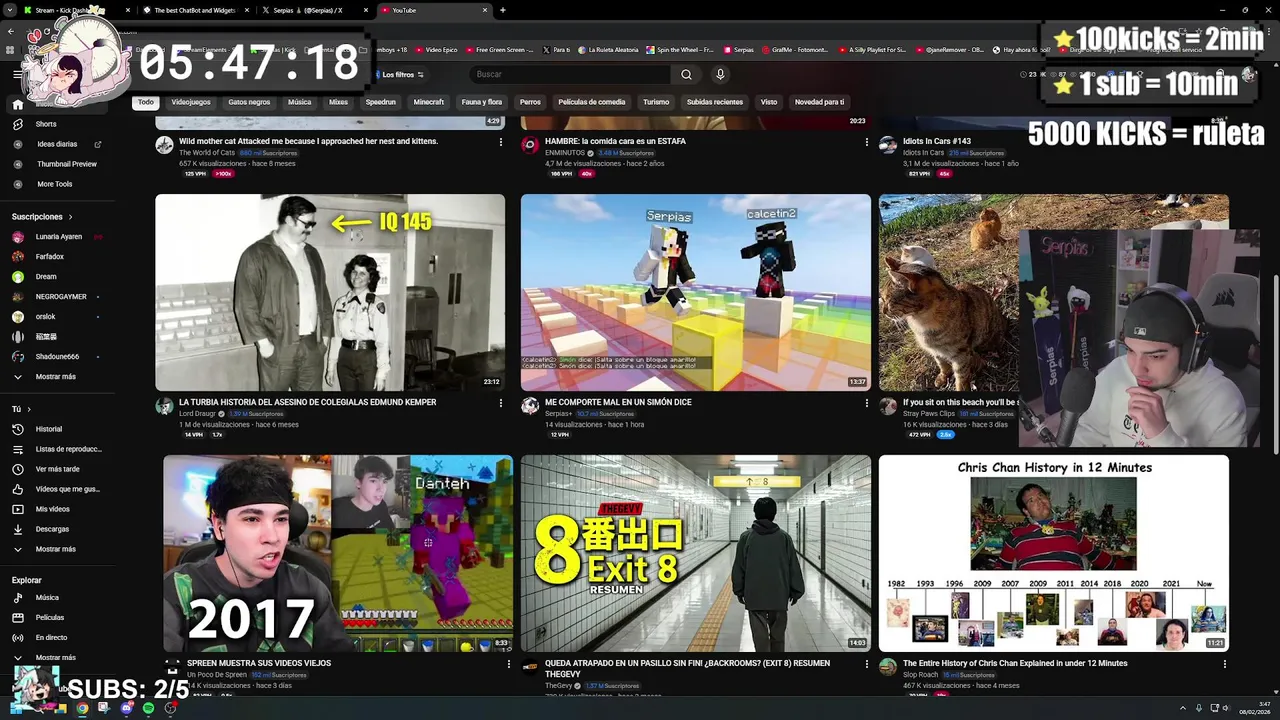Open browser tab search dropdown arrow

point(9,10)
